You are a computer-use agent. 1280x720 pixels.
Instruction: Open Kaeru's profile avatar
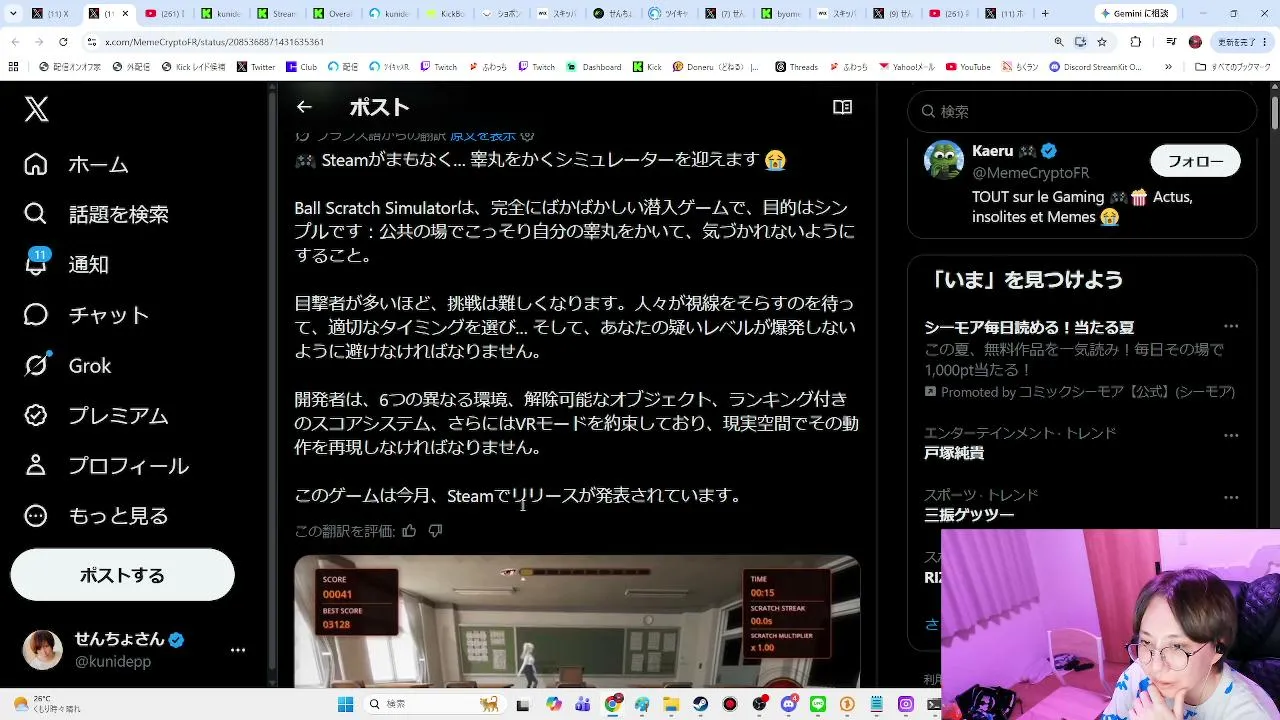943,160
